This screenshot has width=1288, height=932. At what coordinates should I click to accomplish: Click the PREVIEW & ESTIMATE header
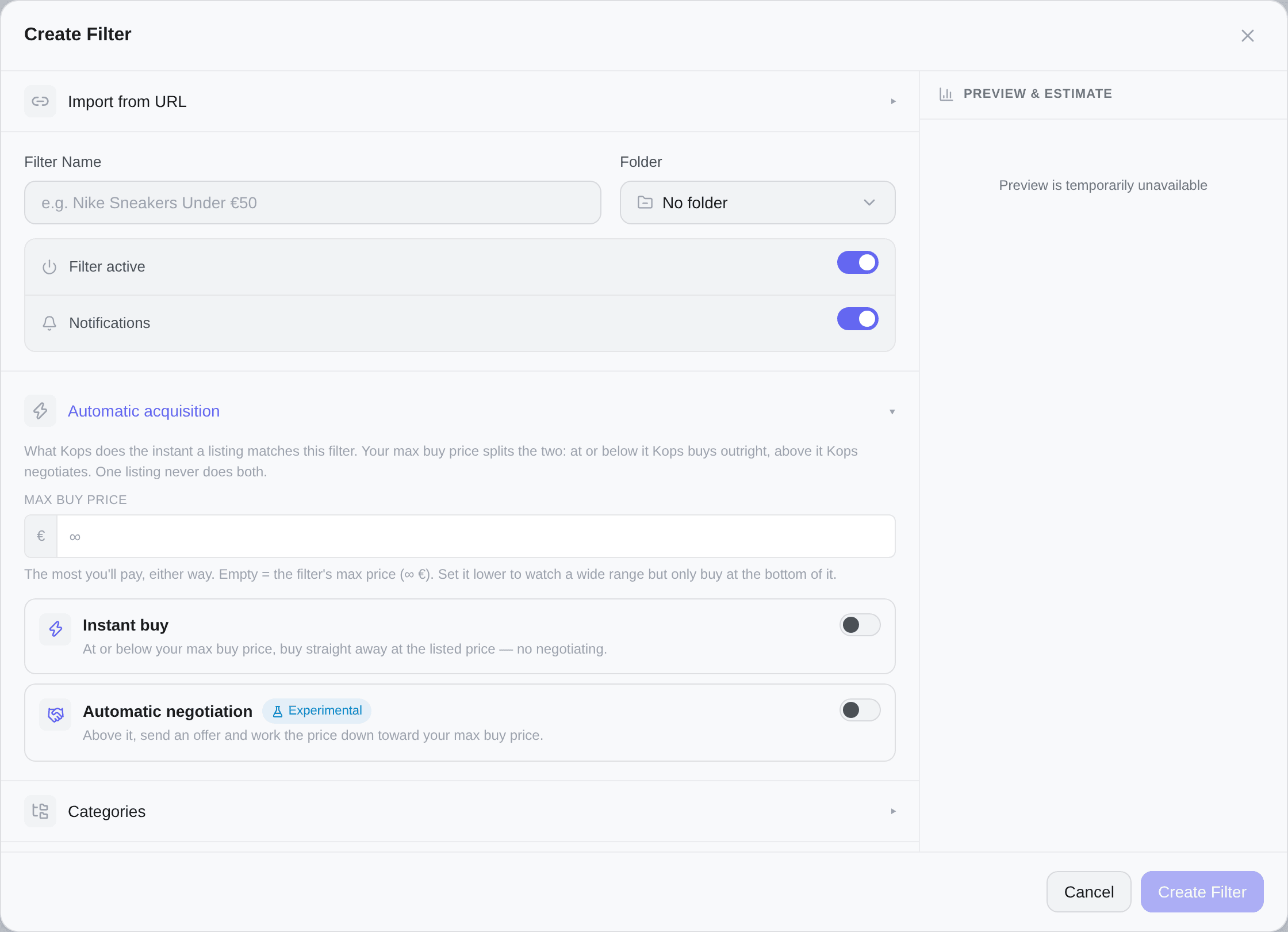(1037, 94)
